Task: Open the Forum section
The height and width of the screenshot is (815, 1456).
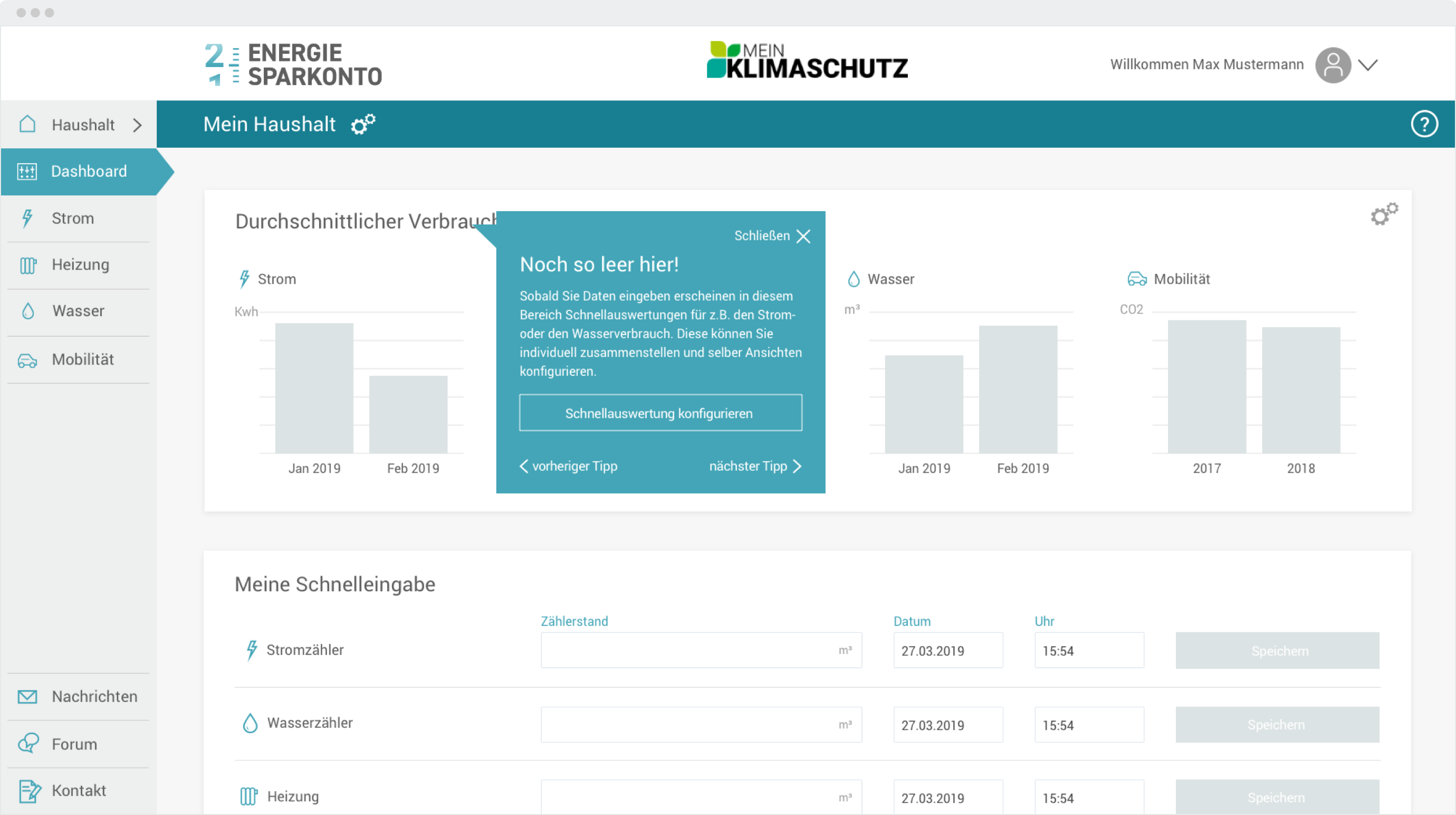Action: (x=74, y=744)
